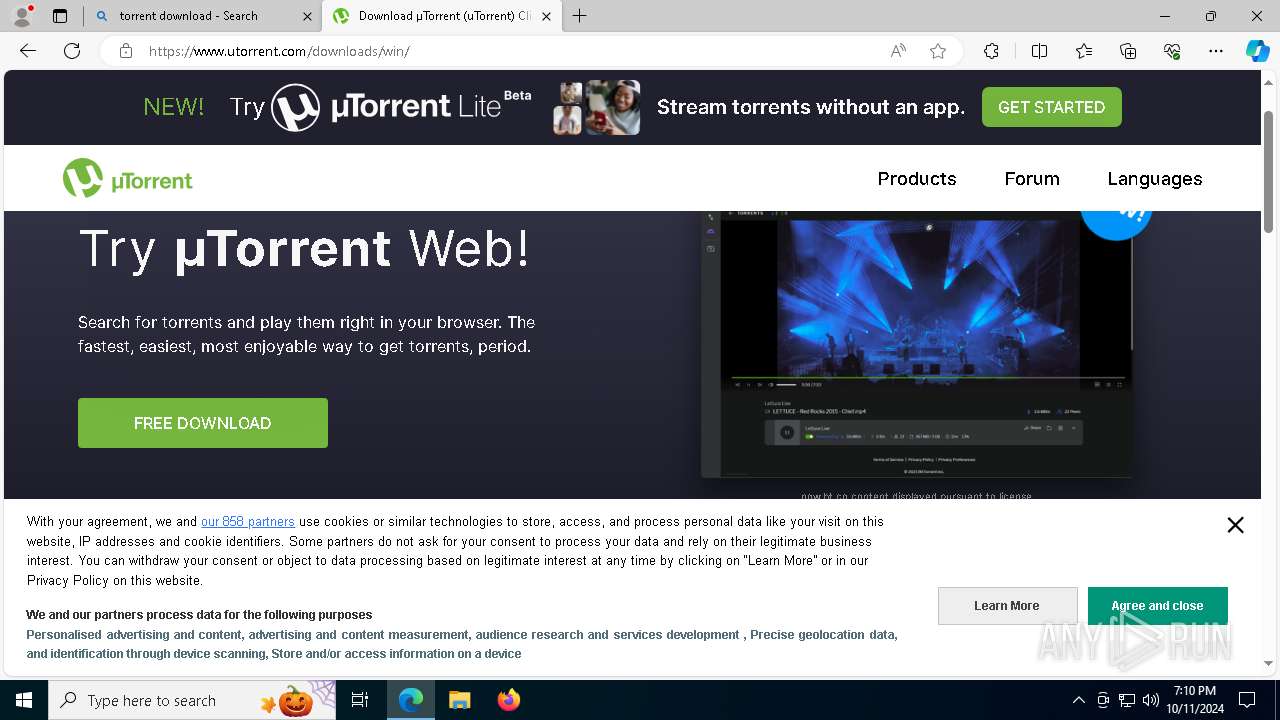Open the network status tray icon
The height and width of the screenshot is (720, 1280).
pyautogui.click(x=1127, y=700)
